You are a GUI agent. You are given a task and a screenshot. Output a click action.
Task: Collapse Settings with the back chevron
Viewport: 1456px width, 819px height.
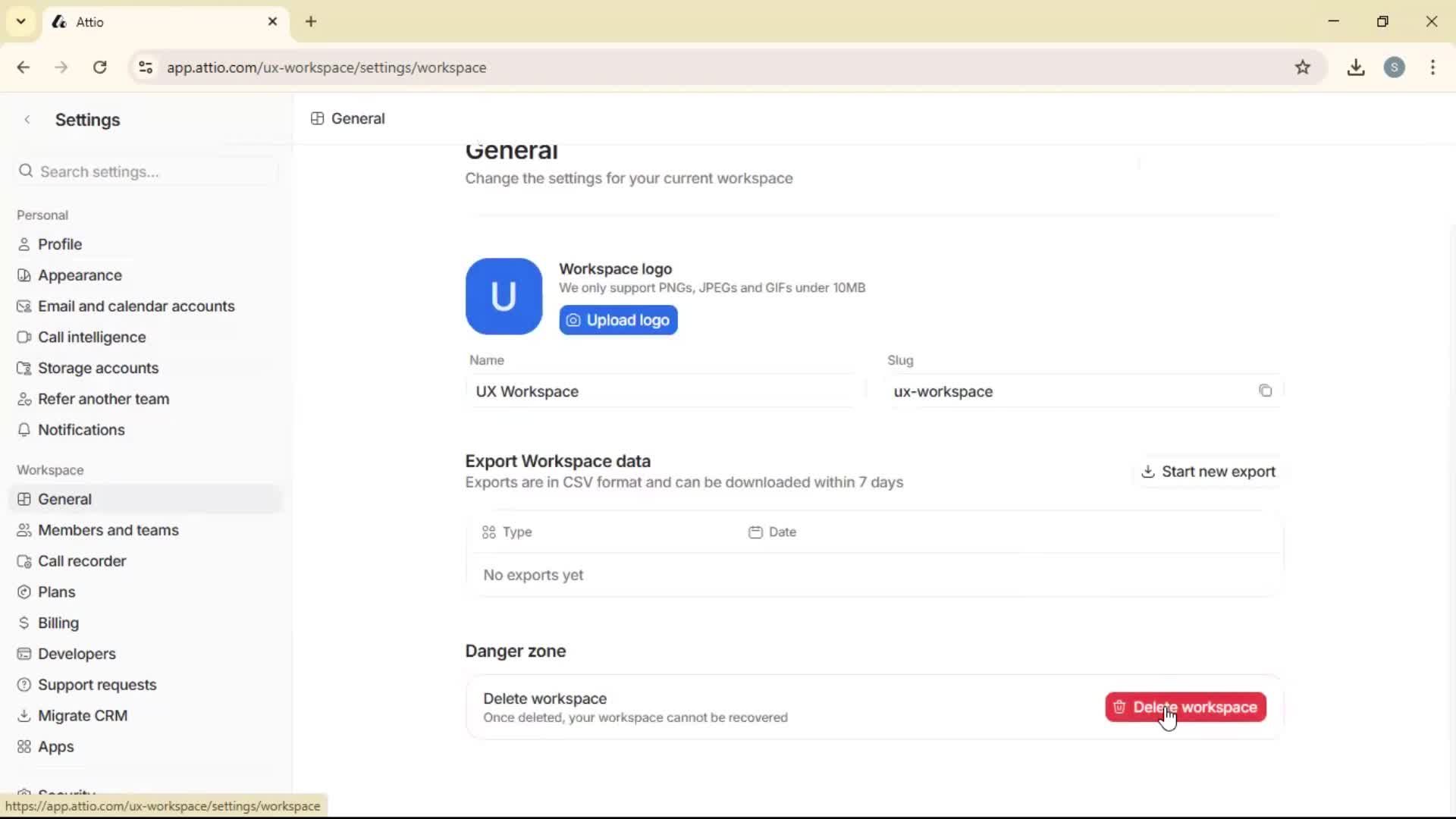27,119
